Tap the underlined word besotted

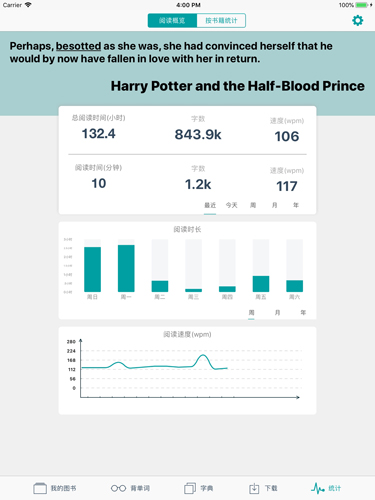78,46
